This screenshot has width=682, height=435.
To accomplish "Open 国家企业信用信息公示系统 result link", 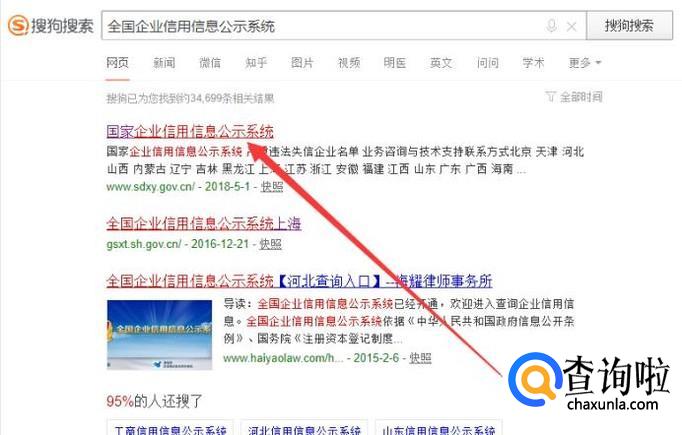I will (x=190, y=131).
